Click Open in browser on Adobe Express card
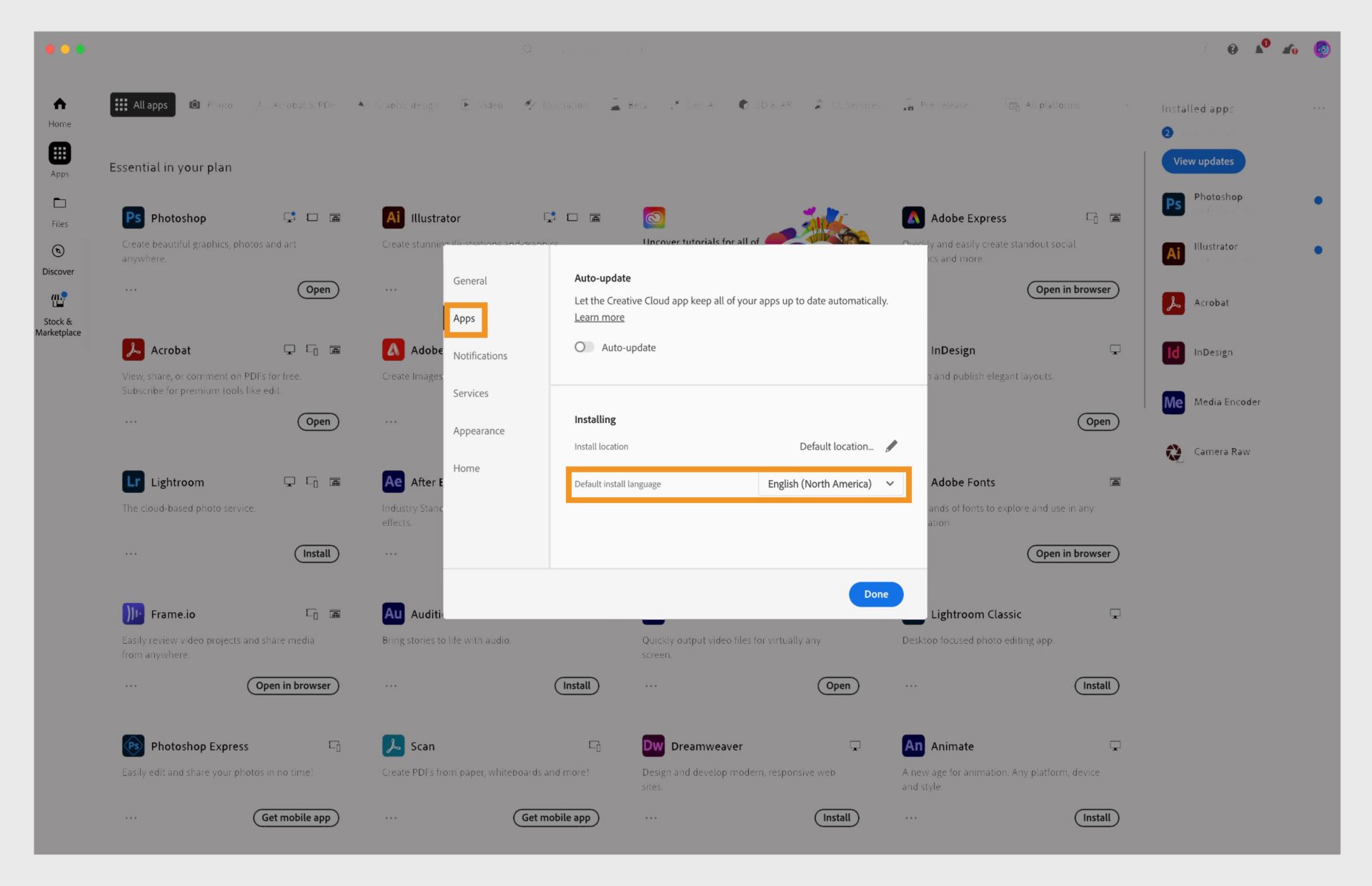The height and width of the screenshot is (886, 1372). click(1073, 290)
